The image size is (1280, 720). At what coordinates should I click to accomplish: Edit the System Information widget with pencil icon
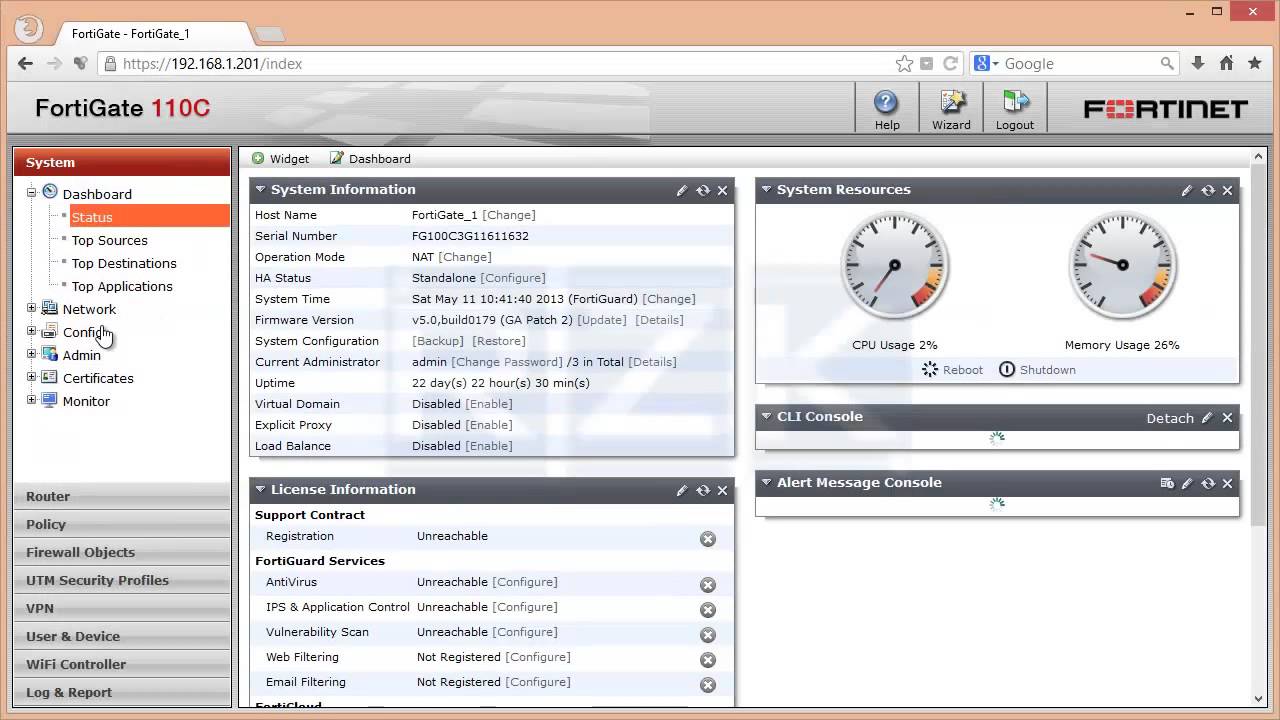tap(682, 190)
